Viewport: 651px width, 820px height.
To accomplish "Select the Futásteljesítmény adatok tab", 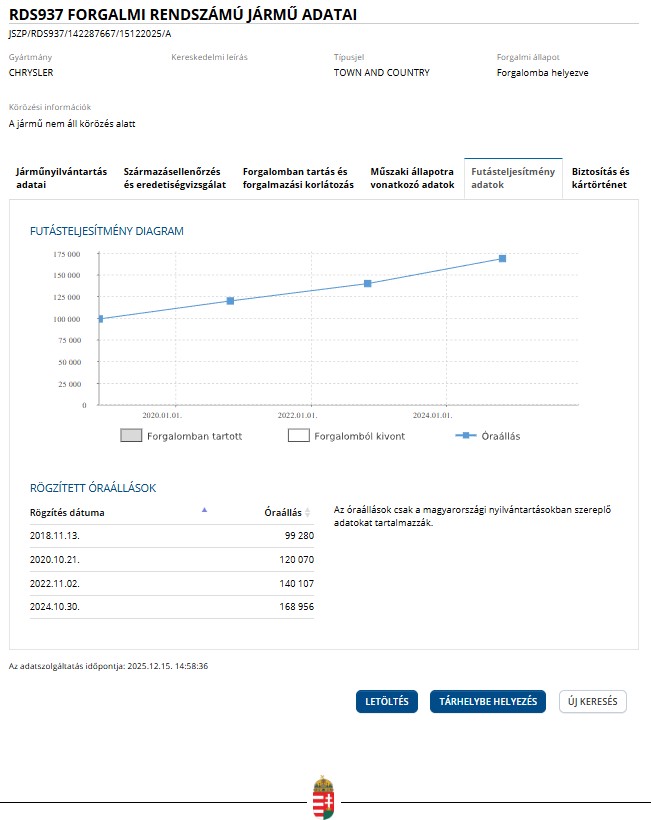I will (x=513, y=178).
